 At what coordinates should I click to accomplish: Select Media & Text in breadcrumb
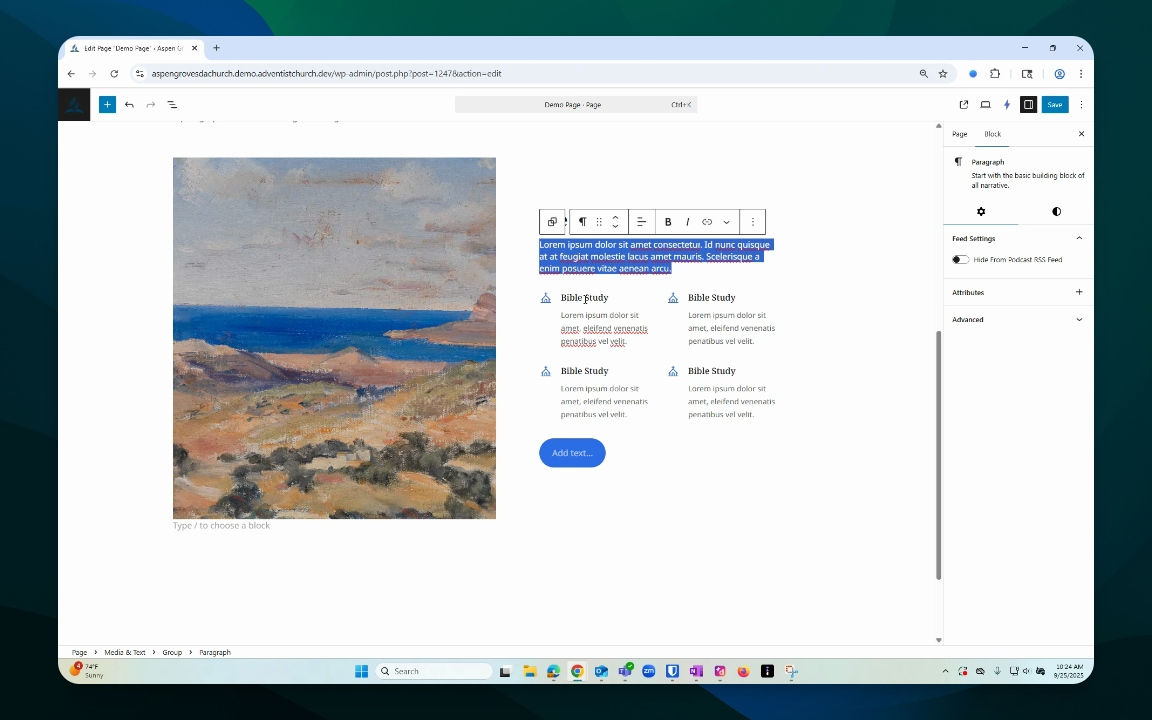[124, 652]
